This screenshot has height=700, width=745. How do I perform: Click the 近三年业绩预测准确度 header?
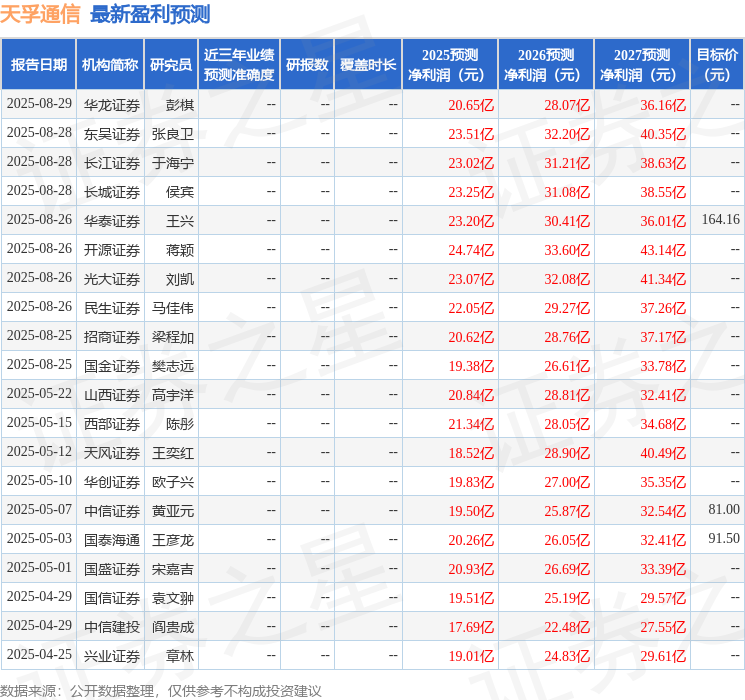pyautogui.click(x=239, y=65)
